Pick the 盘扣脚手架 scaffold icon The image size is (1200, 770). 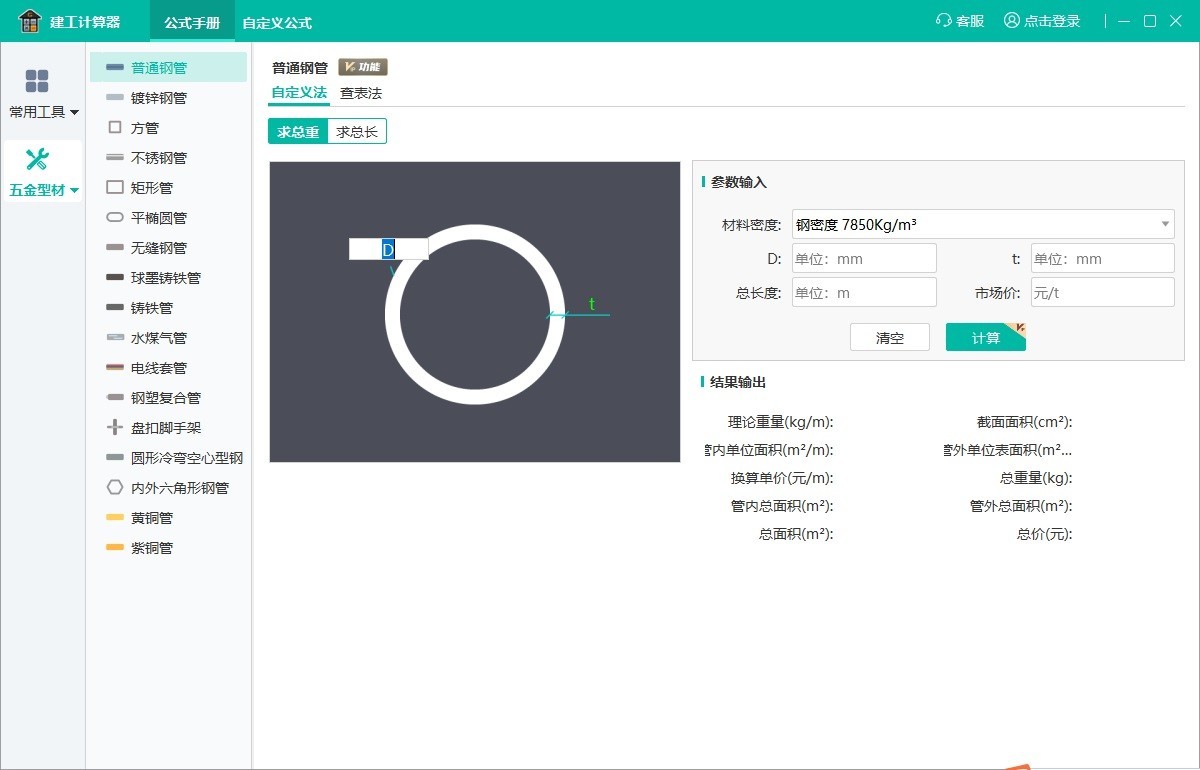click(x=114, y=428)
